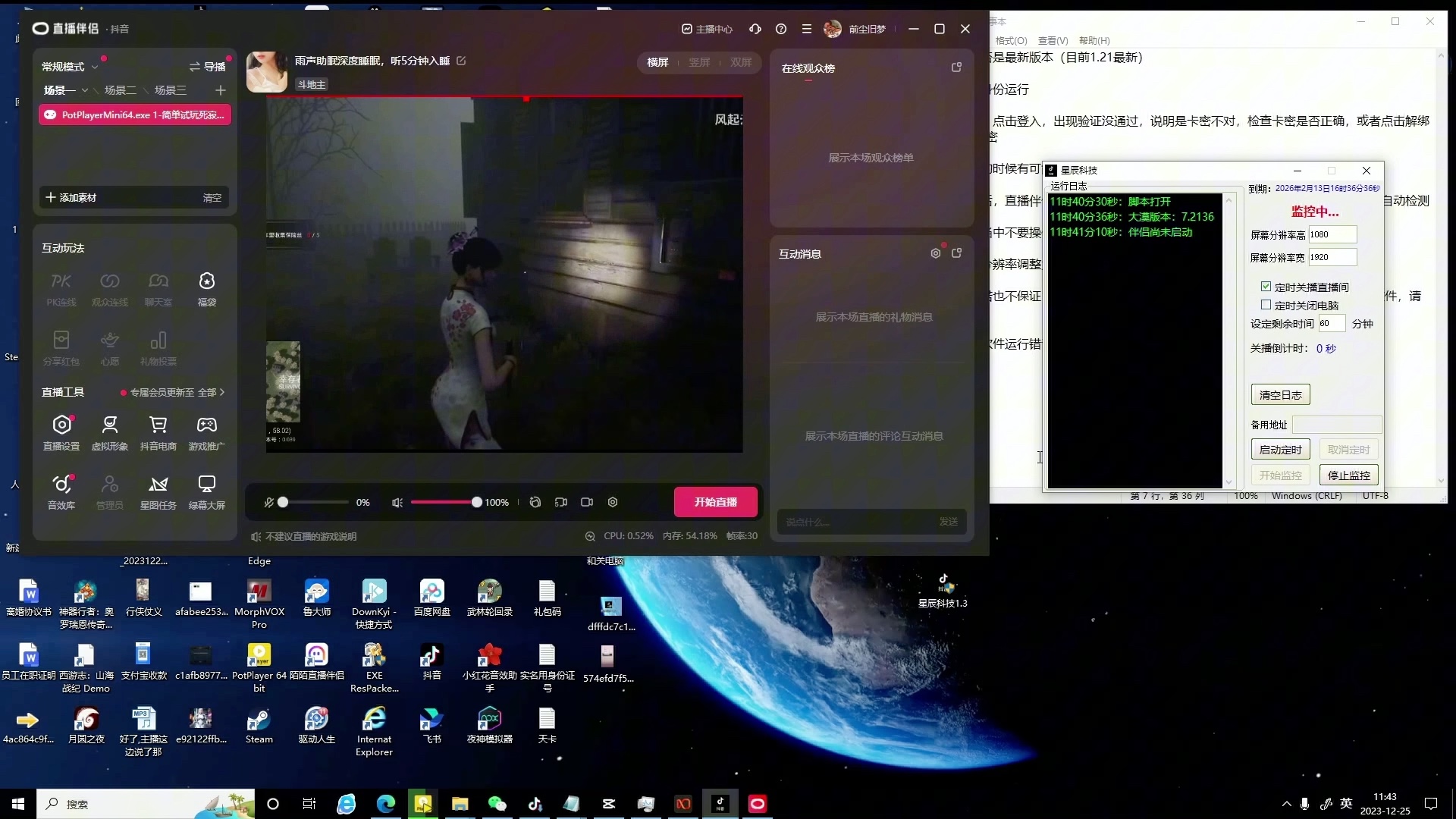Uncheck the 定时关播直播间 checkbox
Screen dimensions: 1456x819
[1266, 287]
